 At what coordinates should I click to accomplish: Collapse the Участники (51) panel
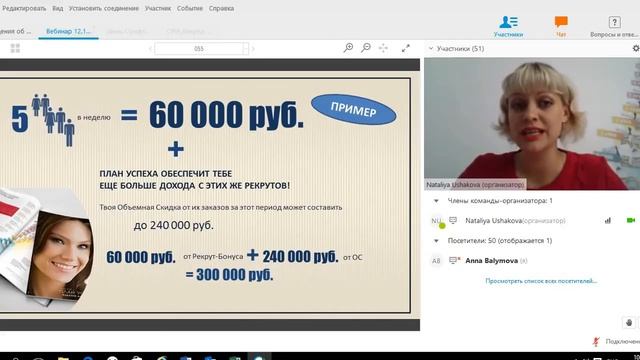coord(431,49)
